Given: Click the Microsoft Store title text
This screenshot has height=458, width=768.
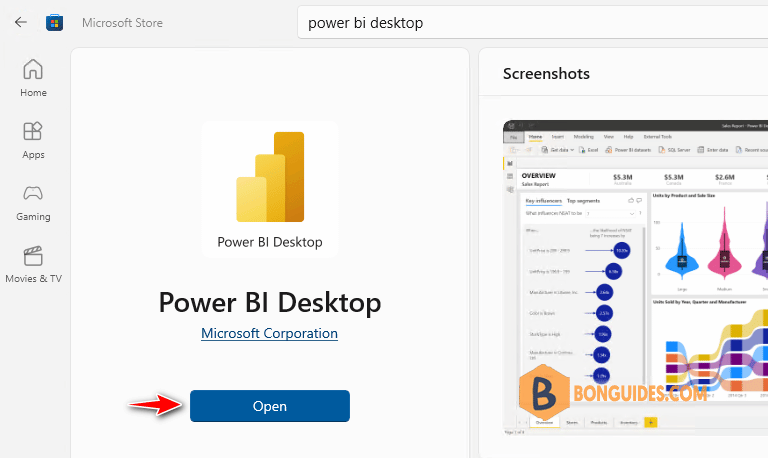Looking at the screenshot, I should click(x=122, y=23).
